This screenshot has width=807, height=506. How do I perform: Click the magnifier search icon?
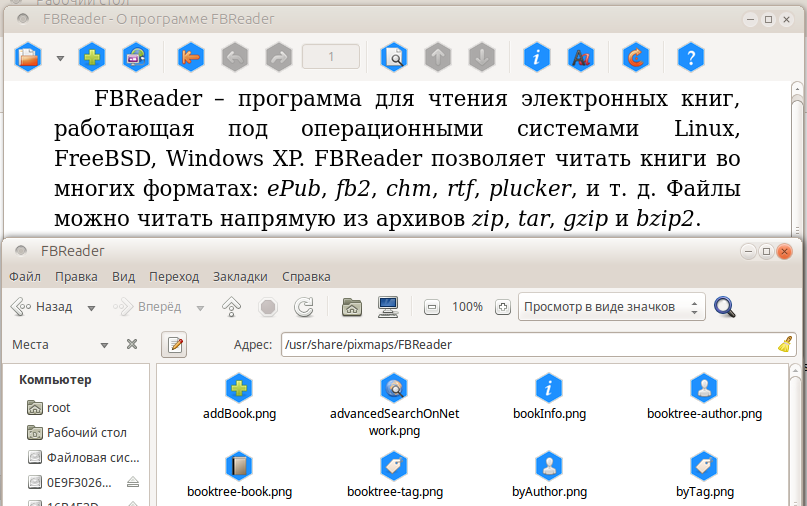pos(725,307)
